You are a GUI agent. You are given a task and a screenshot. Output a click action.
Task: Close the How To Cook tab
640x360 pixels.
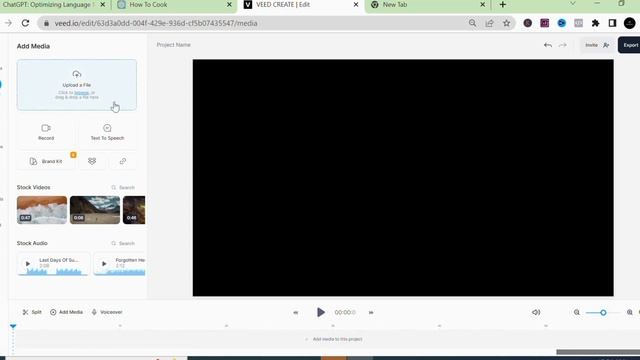coord(229,4)
